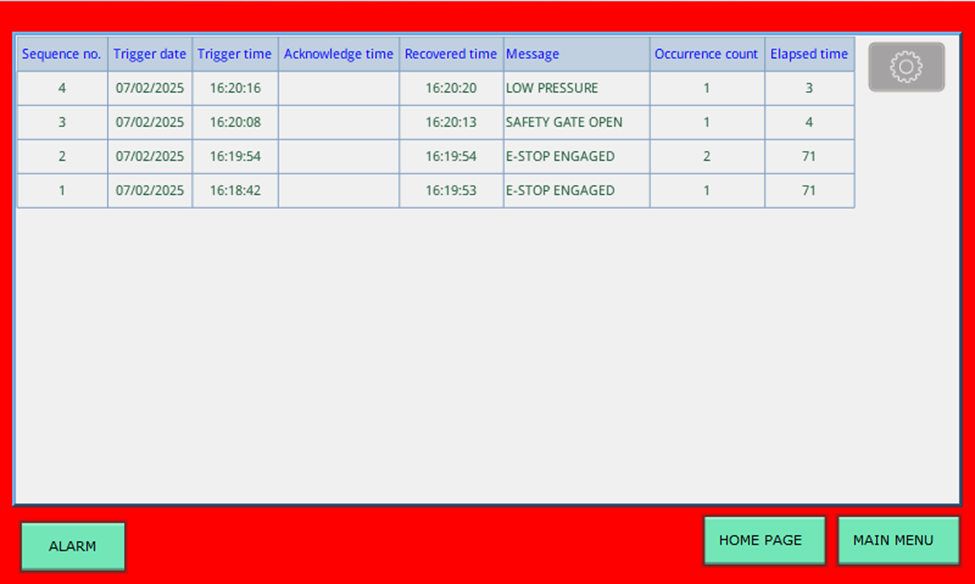Screen dimensions: 975x584
Task: Select the LOW PRESSURE alarm message
Action: coord(575,88)
